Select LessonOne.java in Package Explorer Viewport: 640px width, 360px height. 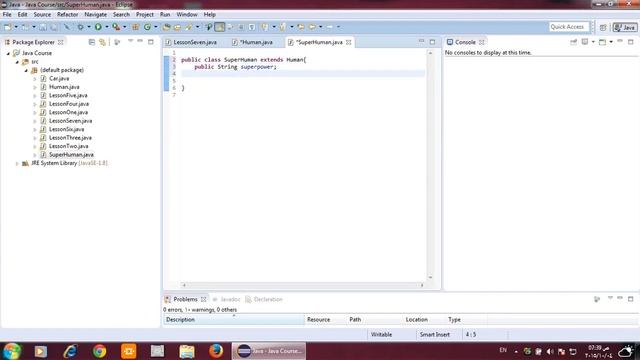click(x=68, y=113)
